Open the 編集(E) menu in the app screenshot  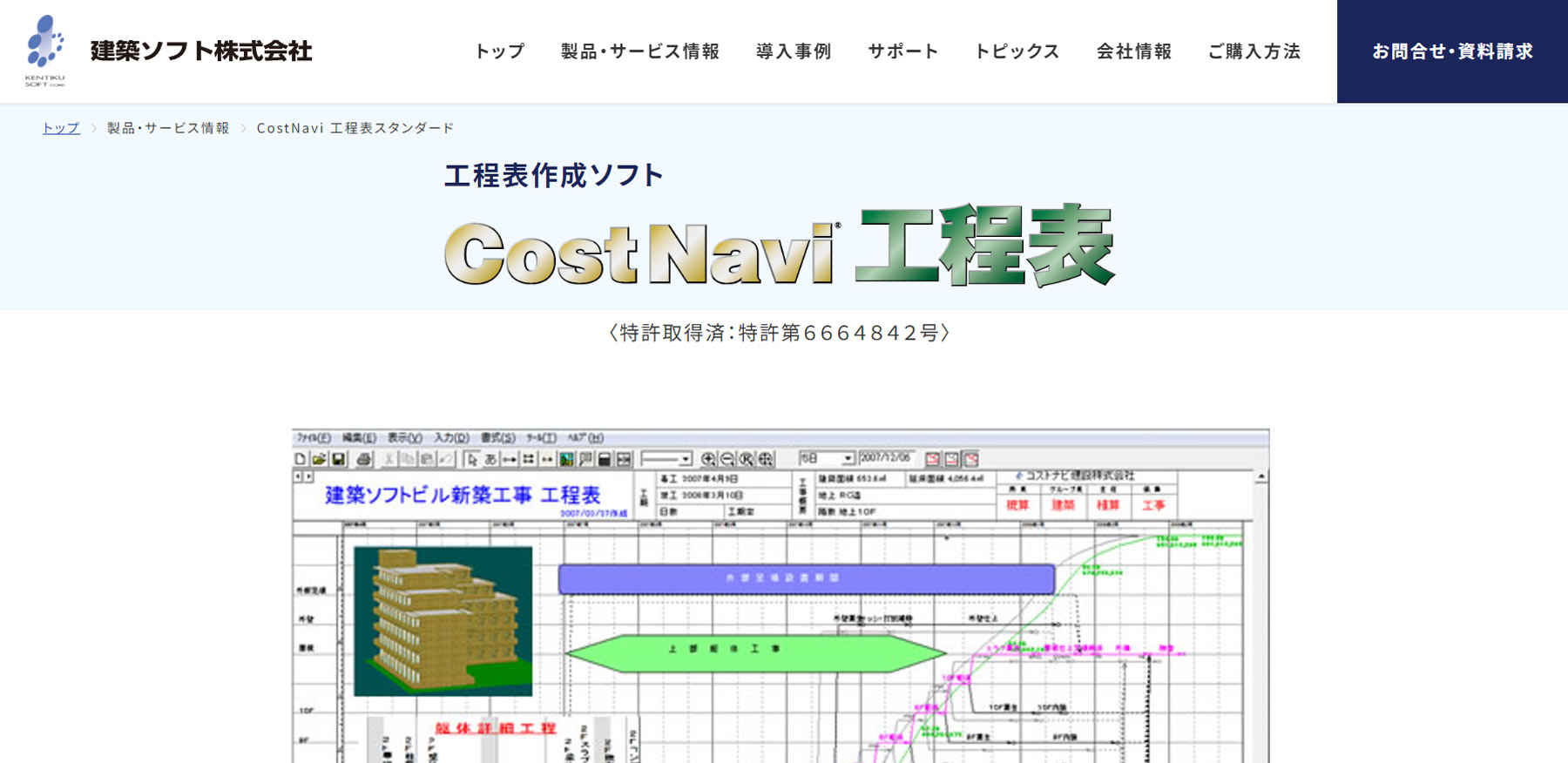click(359, 438)
